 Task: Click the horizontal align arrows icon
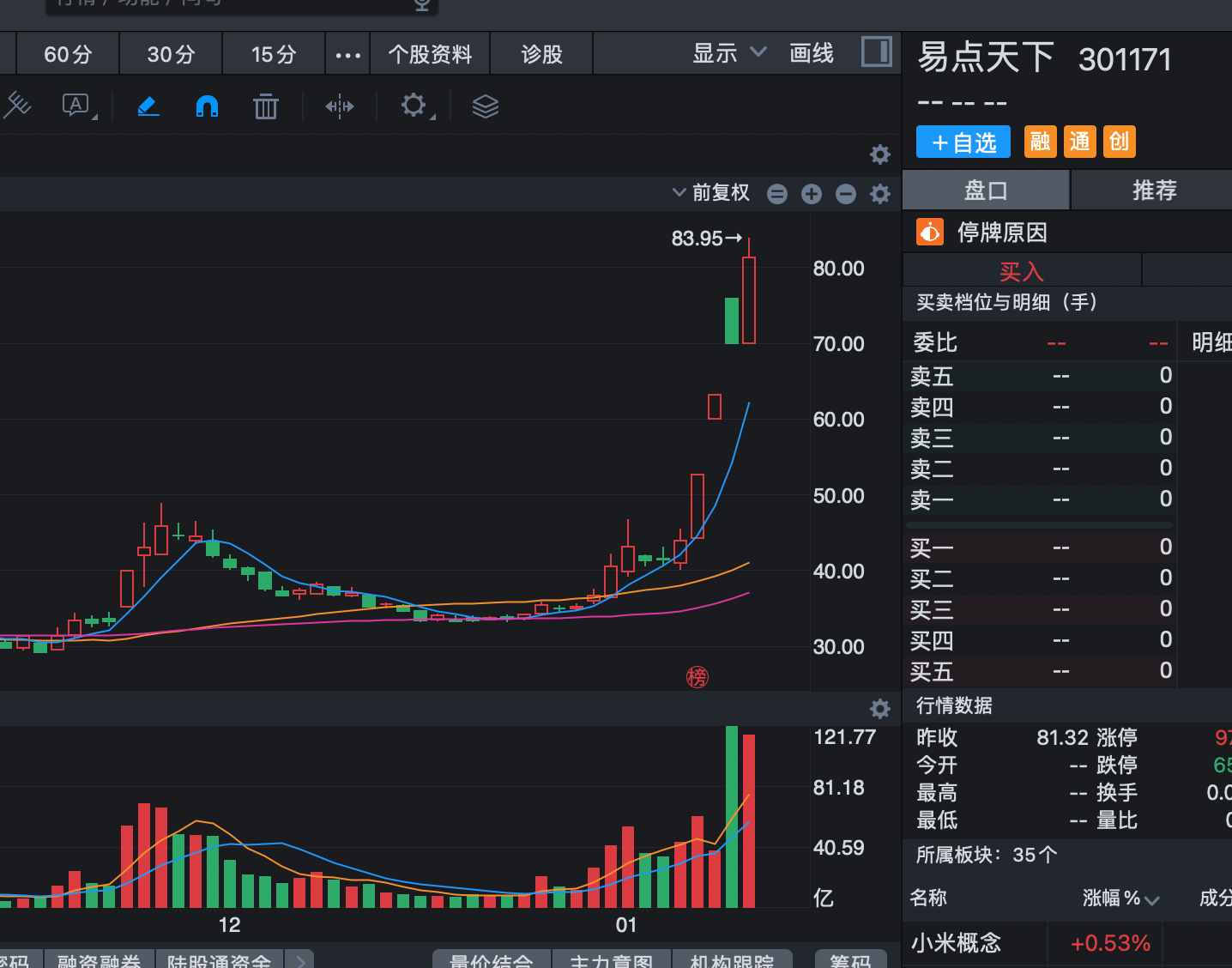340,106
